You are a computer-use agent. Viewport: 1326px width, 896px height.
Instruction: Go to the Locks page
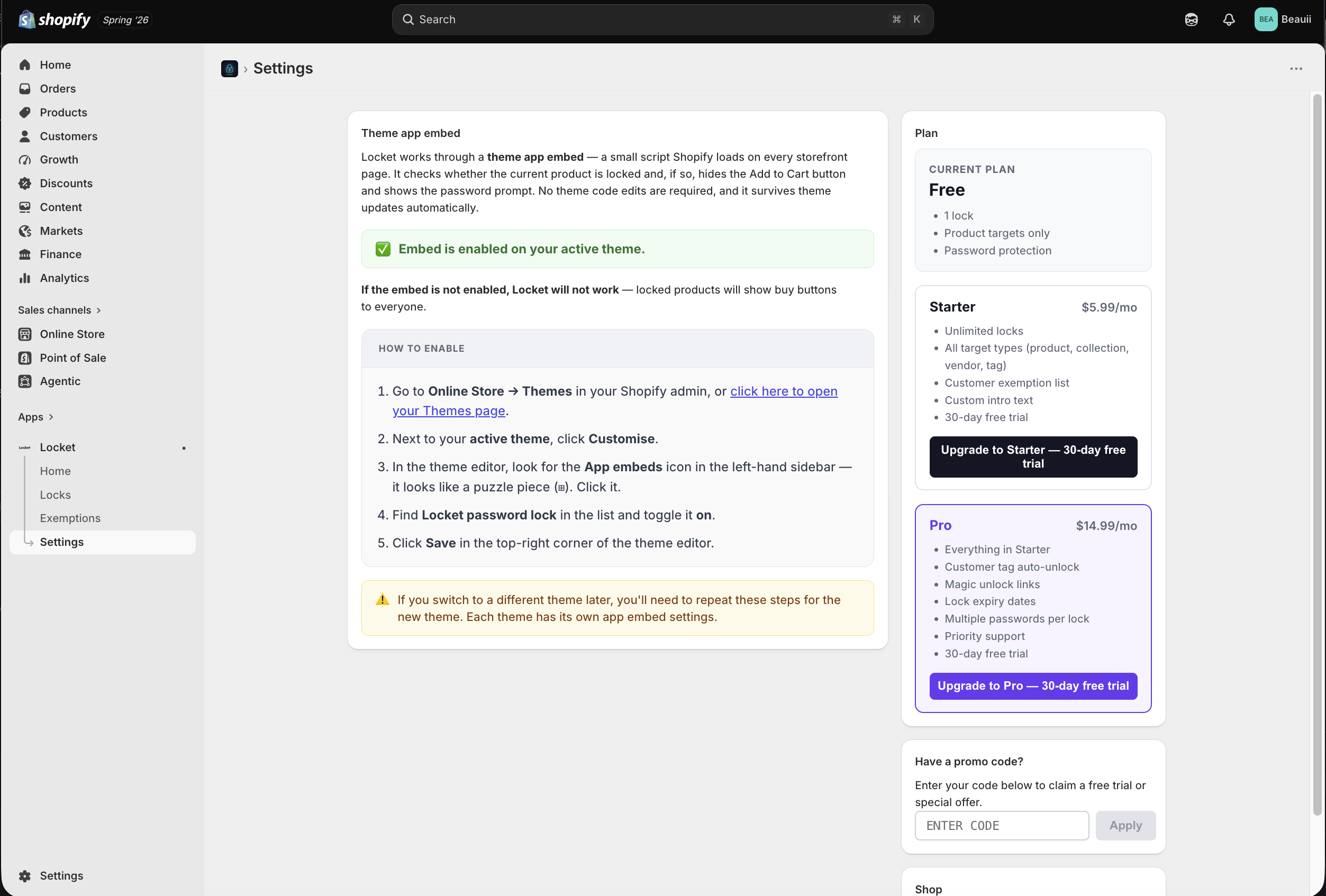[56, 495]
